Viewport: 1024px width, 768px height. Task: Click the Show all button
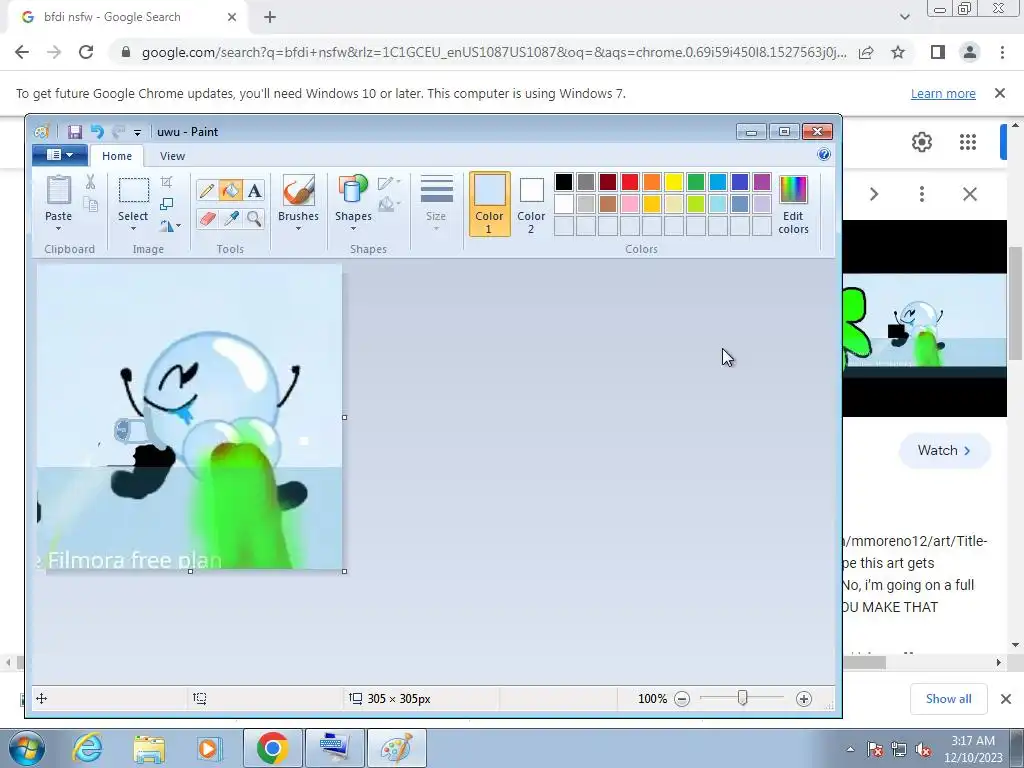tap(948, 699)
